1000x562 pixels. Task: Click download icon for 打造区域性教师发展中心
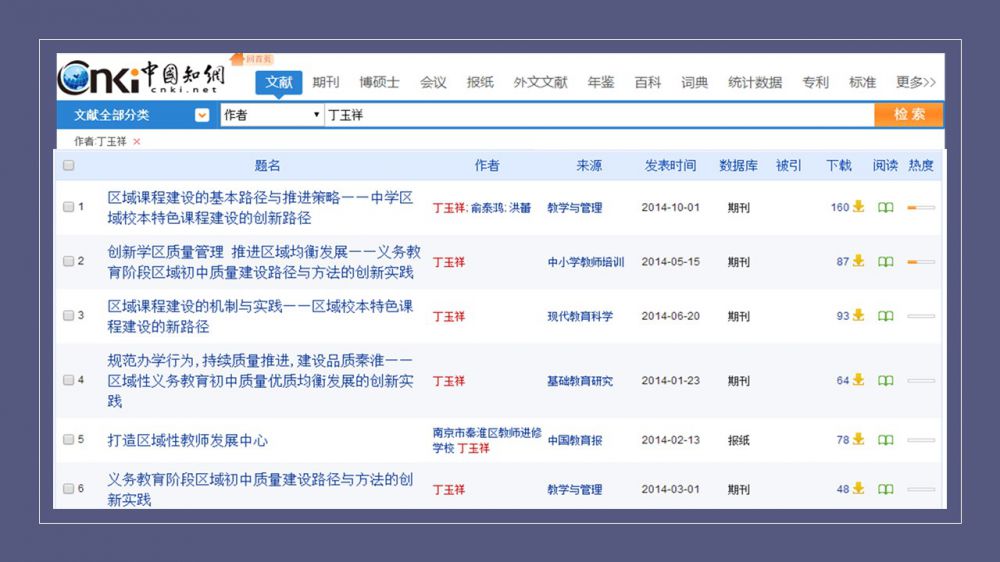tap(858, 440)
